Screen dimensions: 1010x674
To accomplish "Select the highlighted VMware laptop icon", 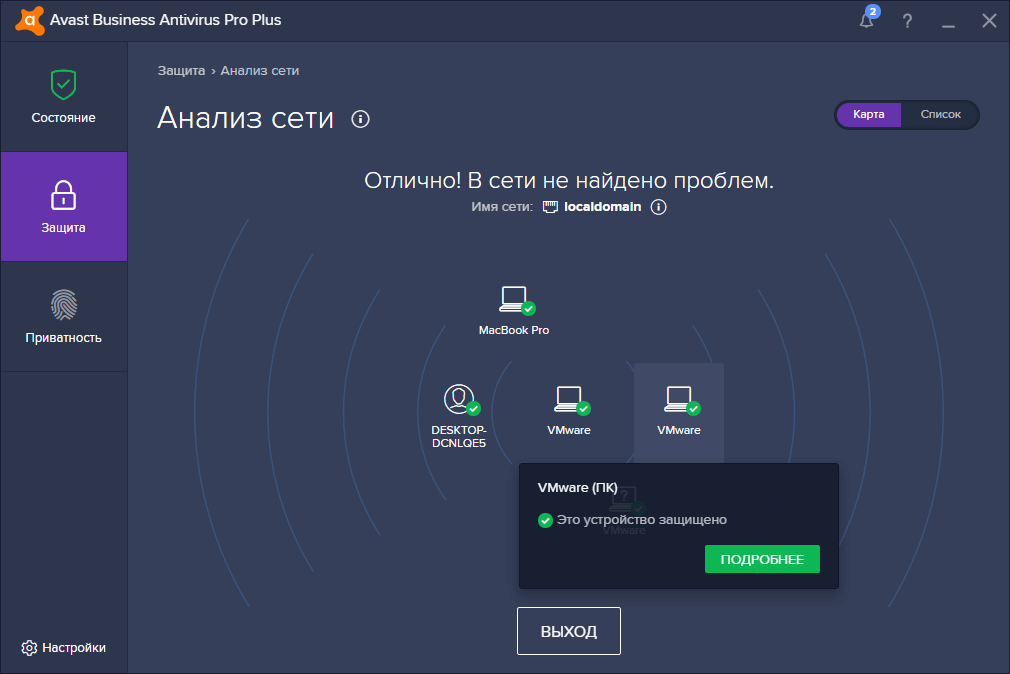I will click(x=681, y=400).
